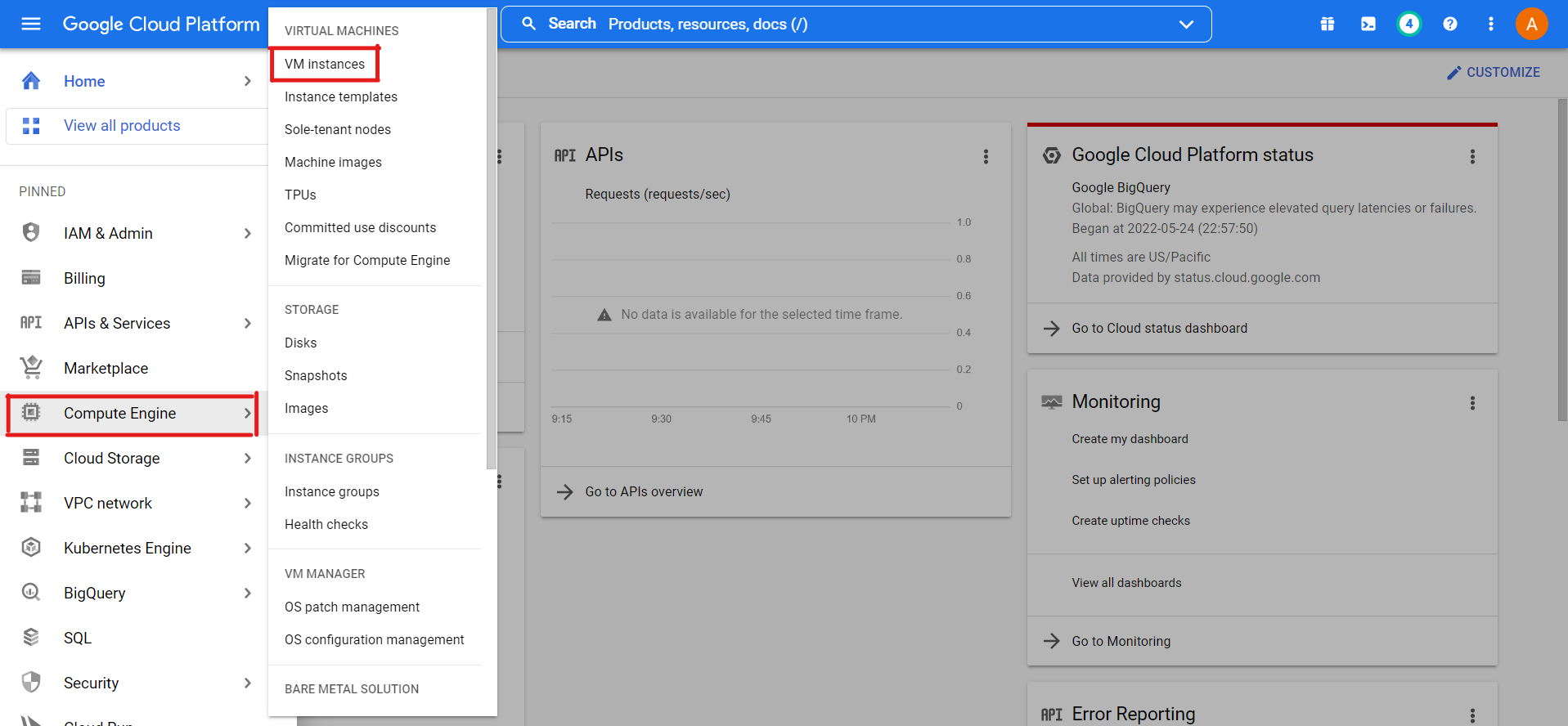Open notifications badge showing 4

(x=1409, y=24)
